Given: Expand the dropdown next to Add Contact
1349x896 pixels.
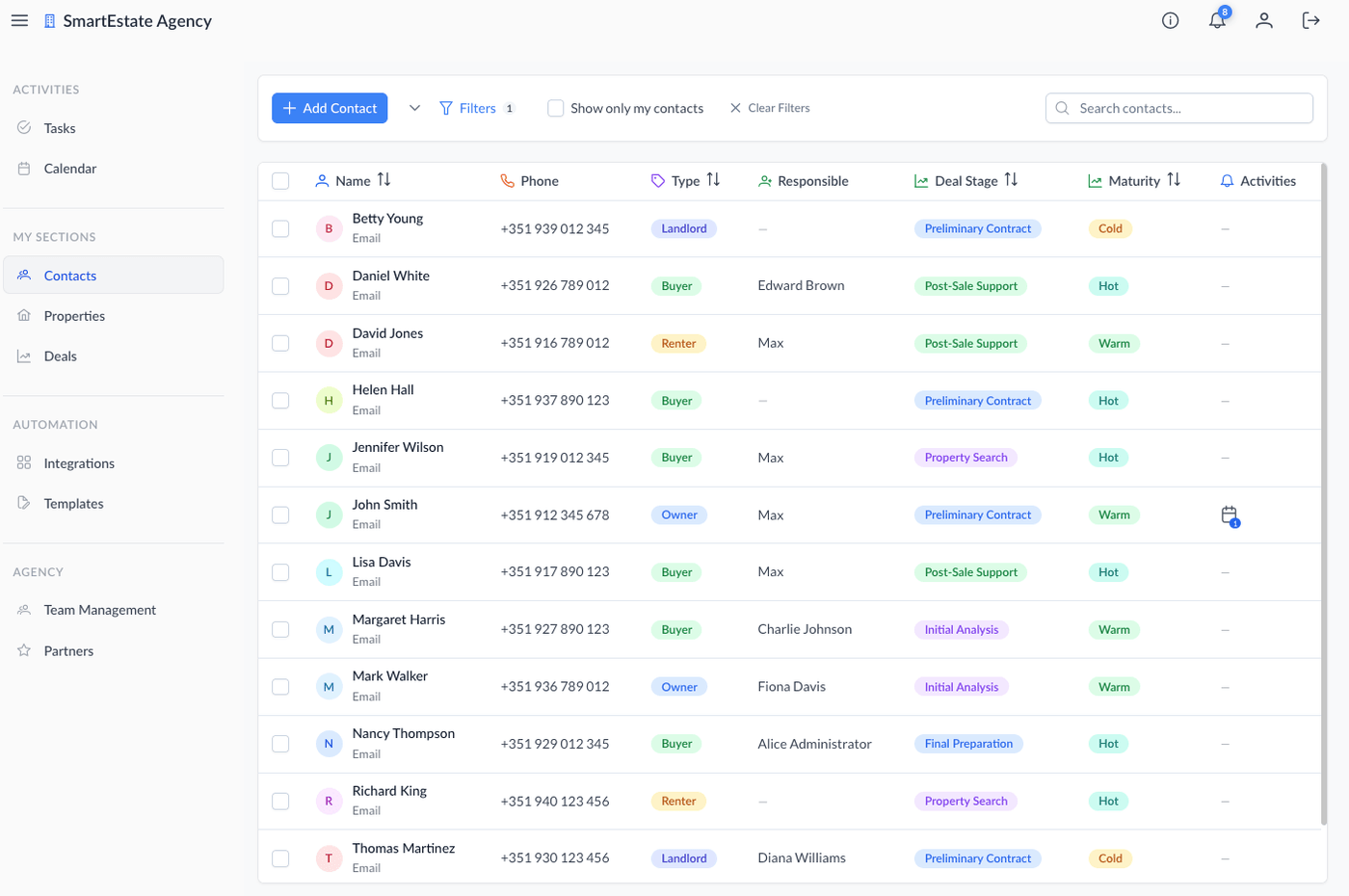Looking at the screenshot, I should pyautogui.click(x=414, y=108).
